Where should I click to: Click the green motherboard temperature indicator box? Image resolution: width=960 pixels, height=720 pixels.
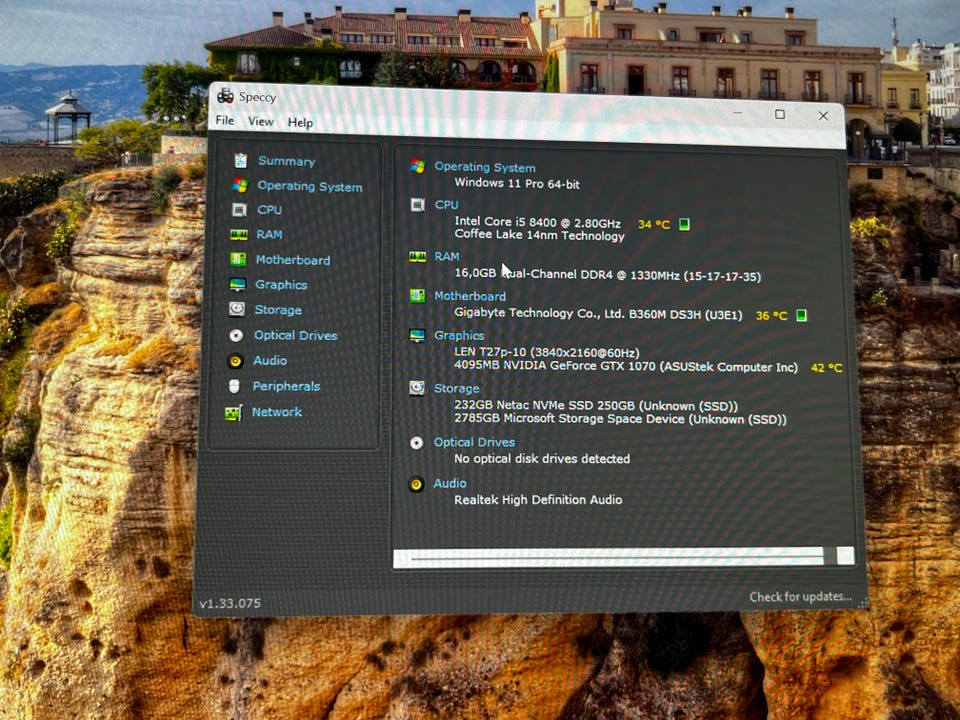pos(801,315)
